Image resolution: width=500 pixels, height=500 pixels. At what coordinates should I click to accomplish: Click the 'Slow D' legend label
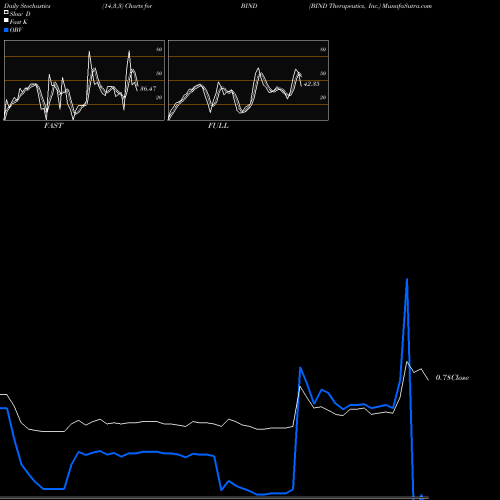pyautogui.click(x=20, y=14)
